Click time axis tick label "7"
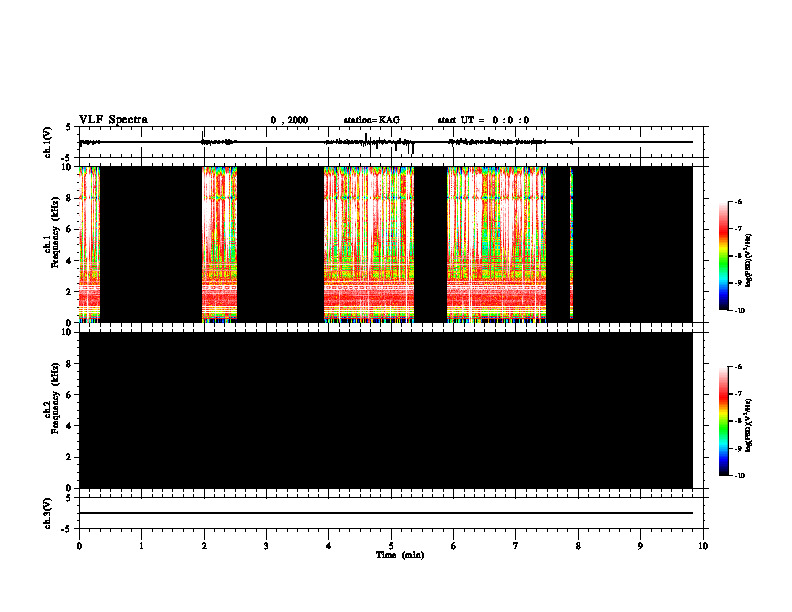Screen dimensions: 792x612 click(x=516, y=546)
